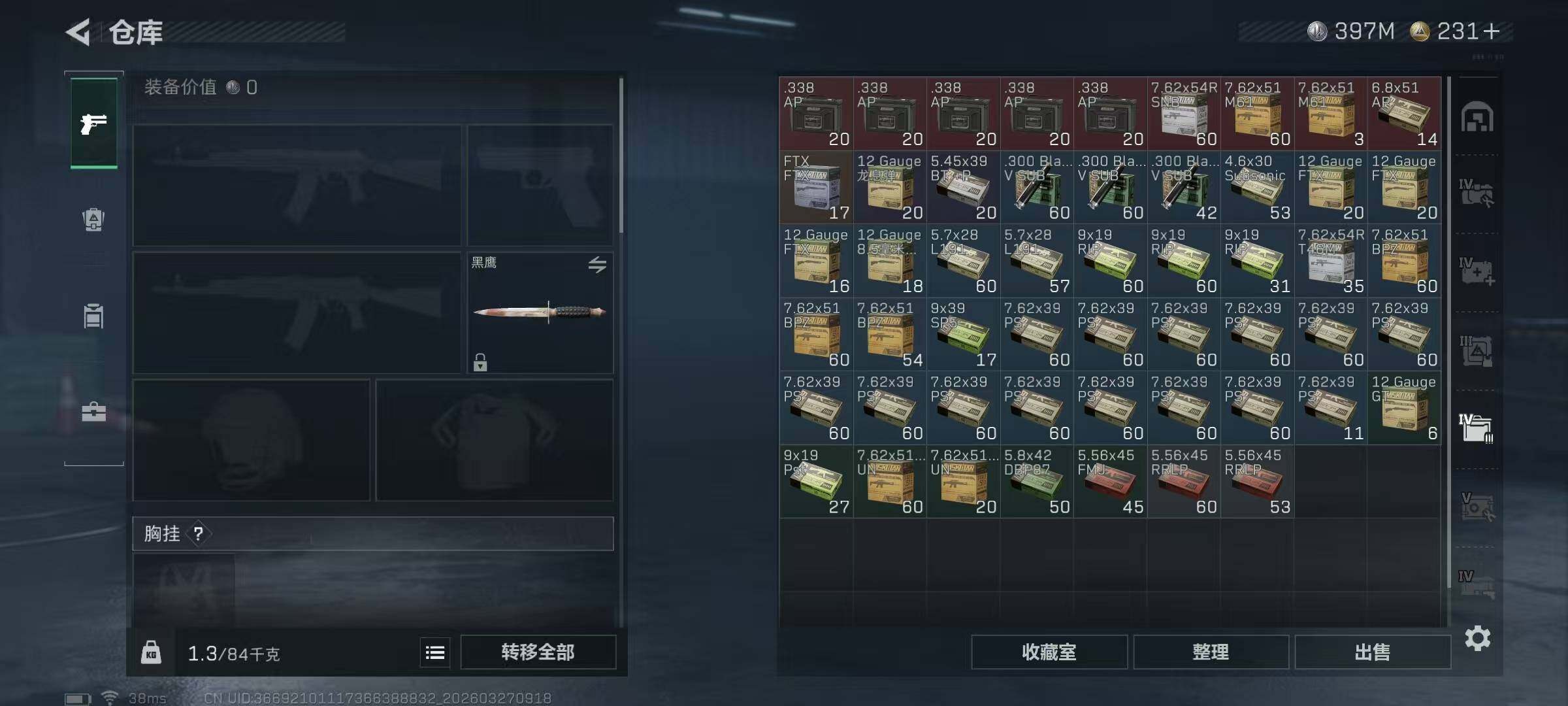Open the briefcase sidebar category
This screenshot has height=706, width=1568.
(x=93, y=412)
